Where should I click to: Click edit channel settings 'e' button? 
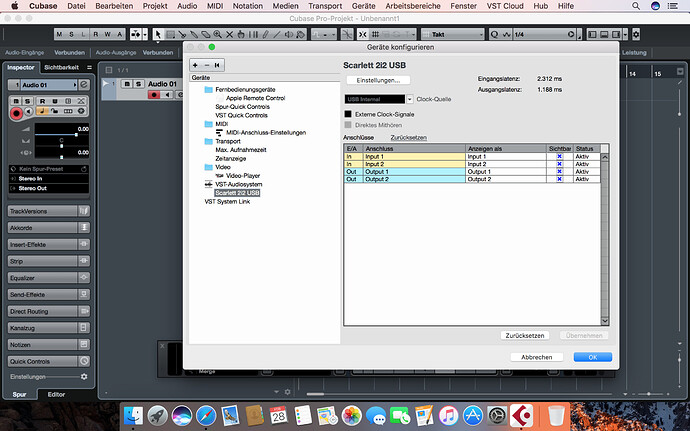click(x=84, y=85)
